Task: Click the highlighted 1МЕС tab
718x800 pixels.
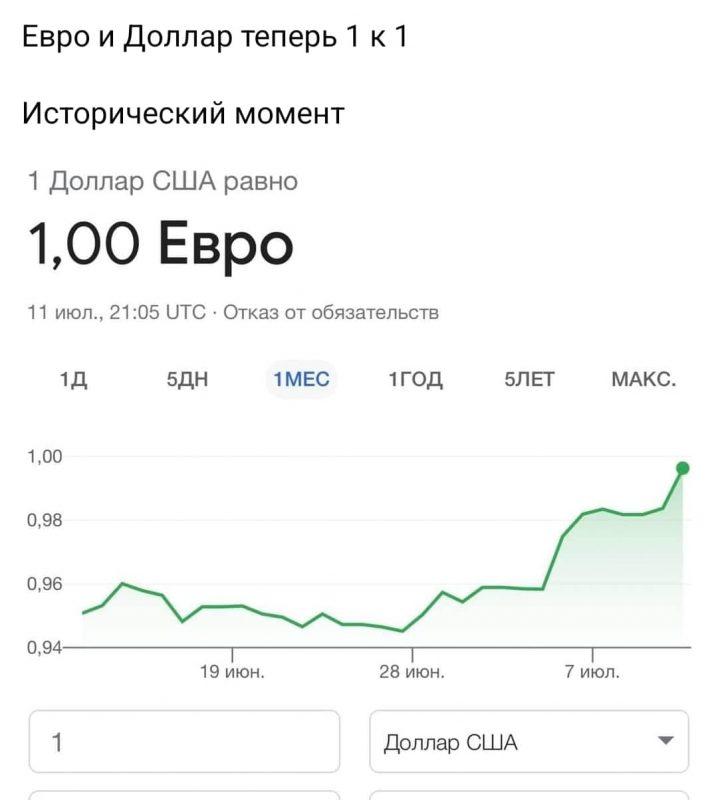Action: (301, 380)
